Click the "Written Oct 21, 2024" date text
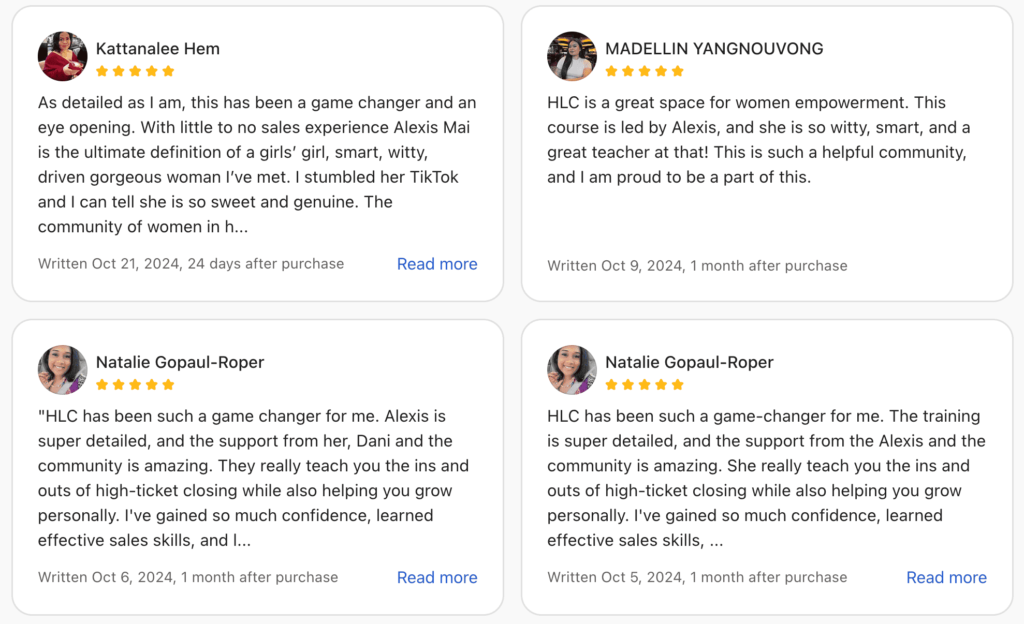 (190, 264)
